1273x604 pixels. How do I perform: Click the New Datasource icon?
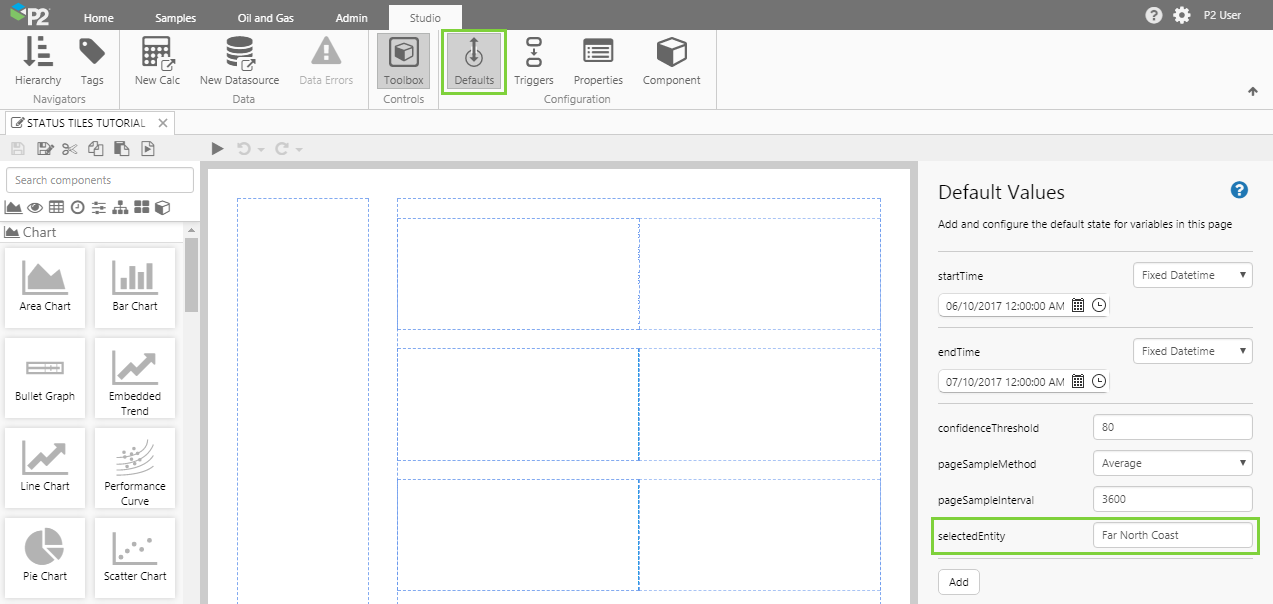point(239,61)
